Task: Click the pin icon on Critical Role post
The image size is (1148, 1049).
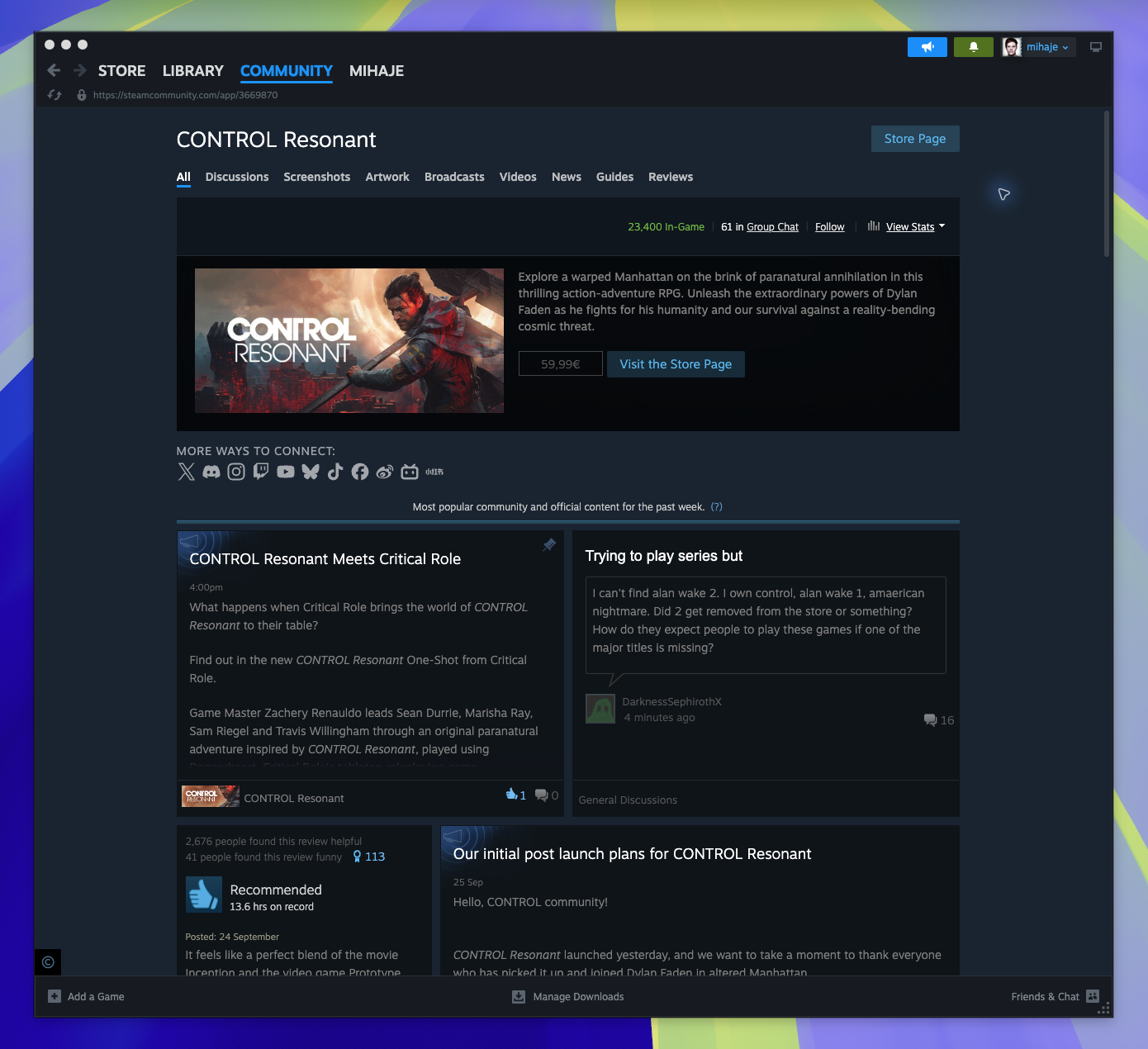Action: pyautogui.click(x=549, y=545)
